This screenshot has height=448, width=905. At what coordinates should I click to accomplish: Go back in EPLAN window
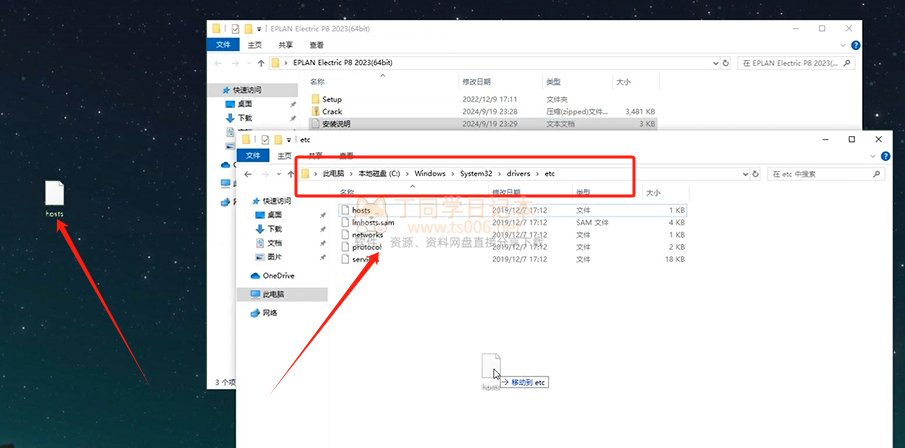(x=218, y=63)
